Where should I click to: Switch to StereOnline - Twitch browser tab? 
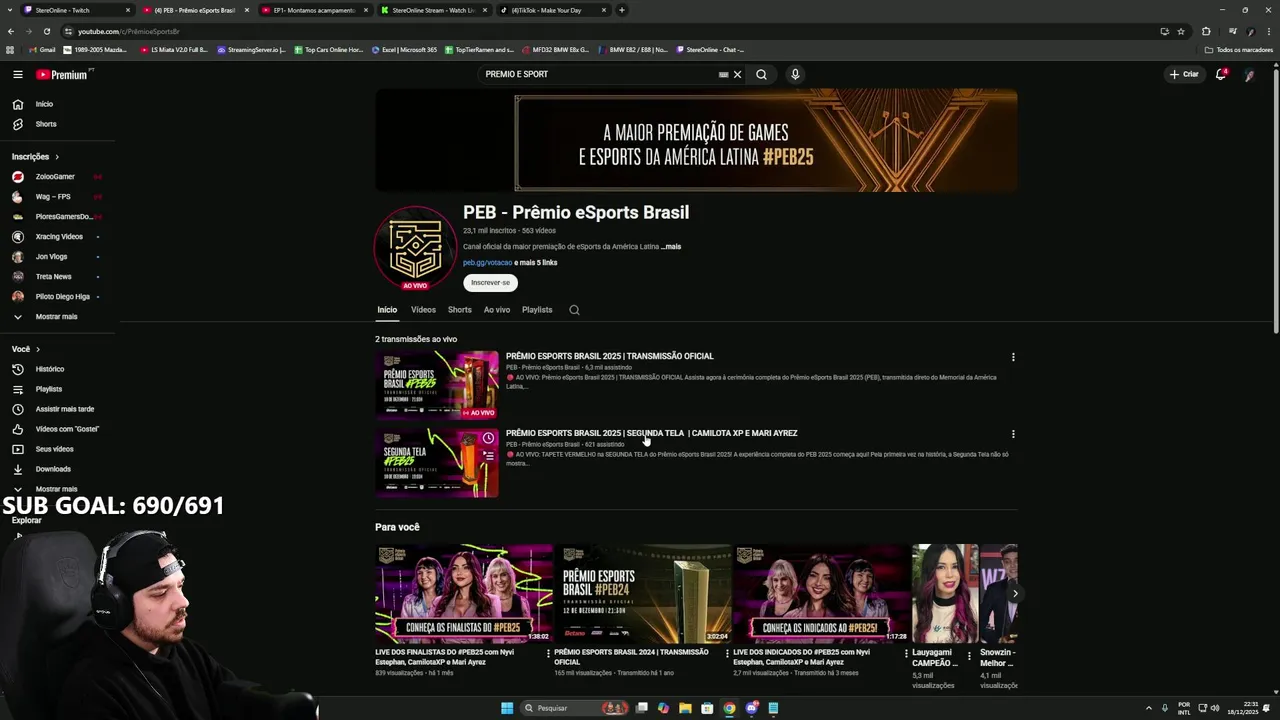click(x=78, y=10)
